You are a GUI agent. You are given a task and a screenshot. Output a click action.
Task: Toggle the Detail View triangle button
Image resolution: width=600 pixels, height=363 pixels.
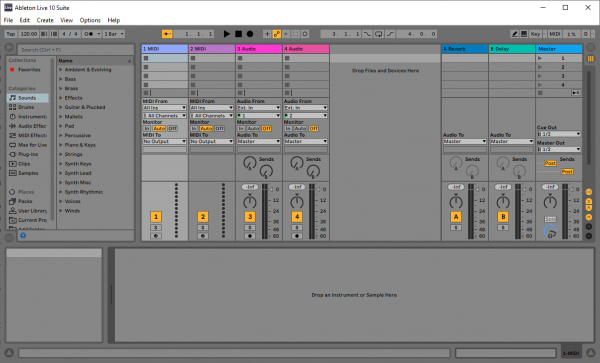coord(591,353)
